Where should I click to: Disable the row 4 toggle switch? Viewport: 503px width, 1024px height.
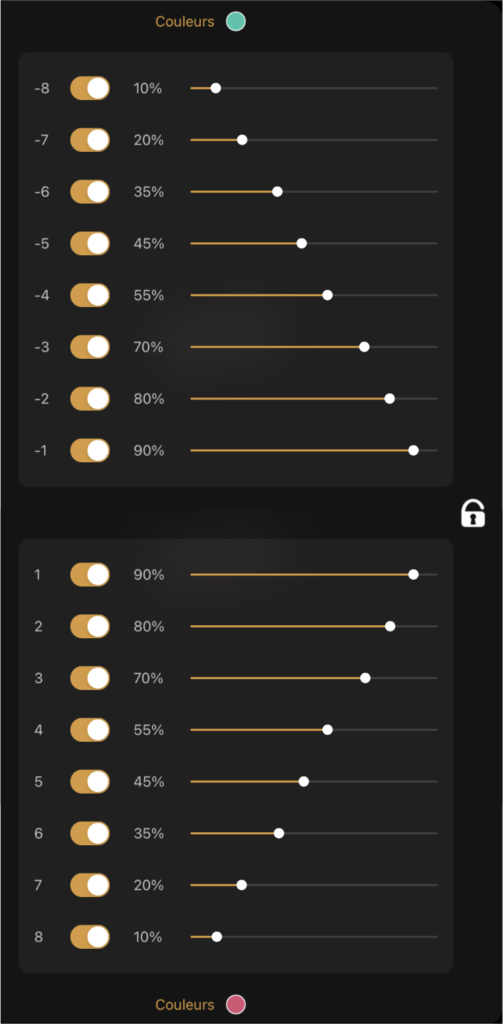(x=90, y=729)
